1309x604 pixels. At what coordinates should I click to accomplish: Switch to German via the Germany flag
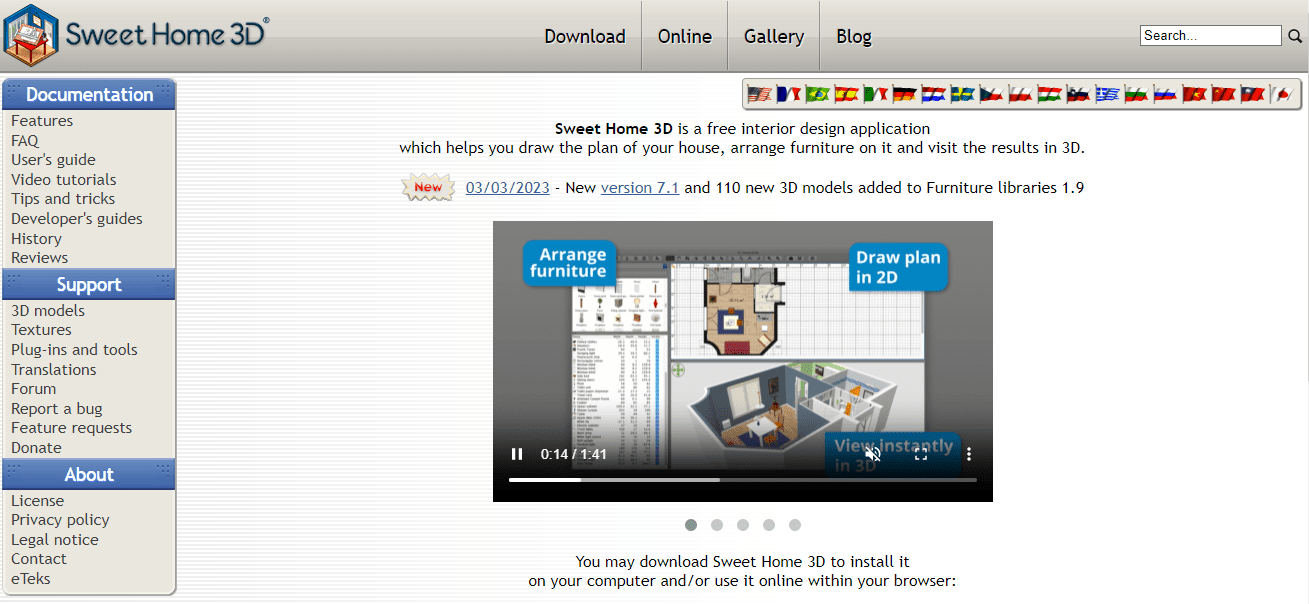point(905,94)
